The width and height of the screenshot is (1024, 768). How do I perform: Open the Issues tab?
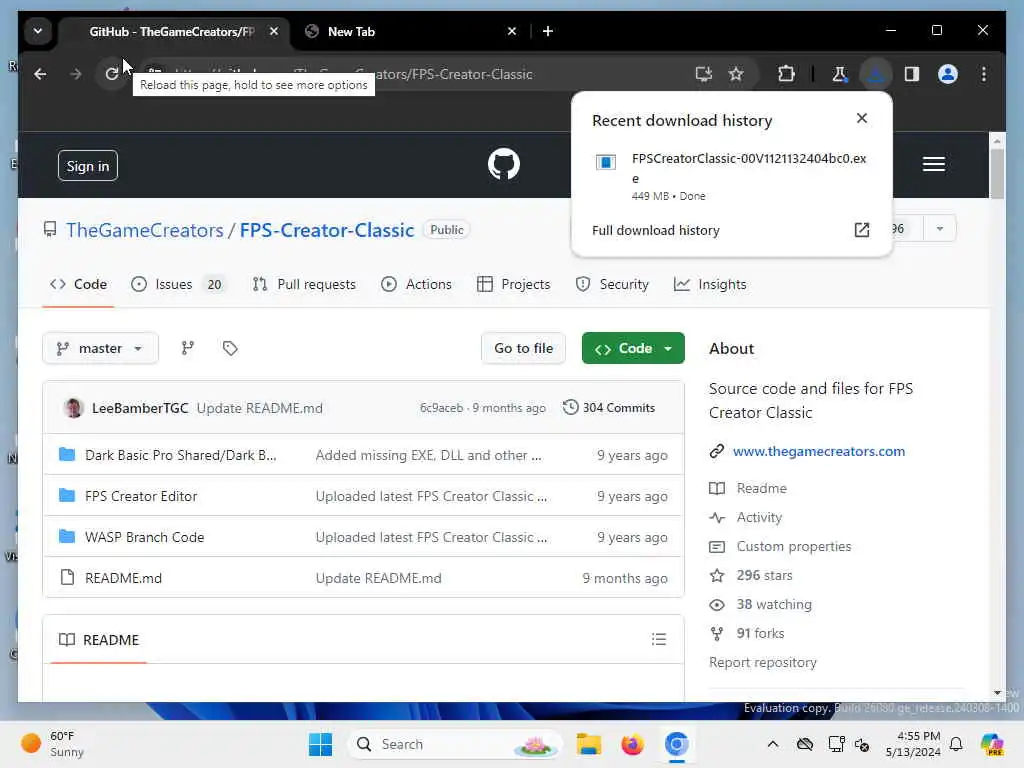178,284
